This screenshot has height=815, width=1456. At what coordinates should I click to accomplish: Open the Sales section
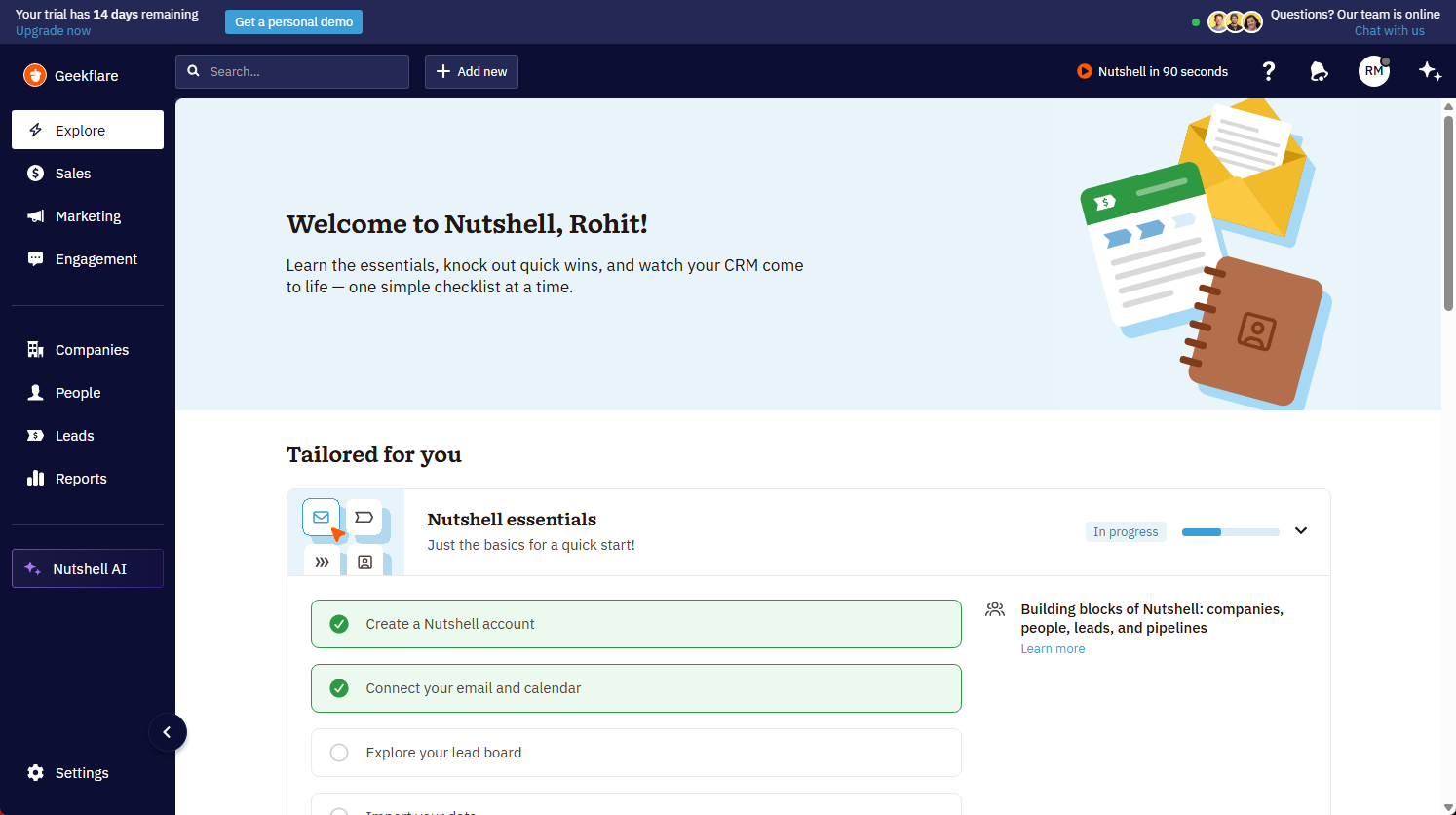pos(88,173)
